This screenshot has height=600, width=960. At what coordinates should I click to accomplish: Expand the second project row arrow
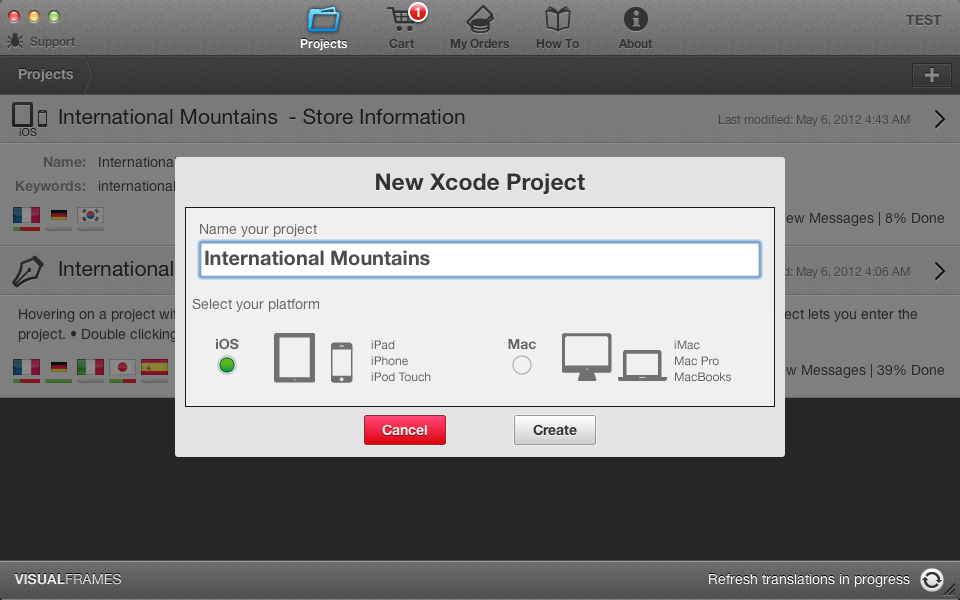point(940,271)
